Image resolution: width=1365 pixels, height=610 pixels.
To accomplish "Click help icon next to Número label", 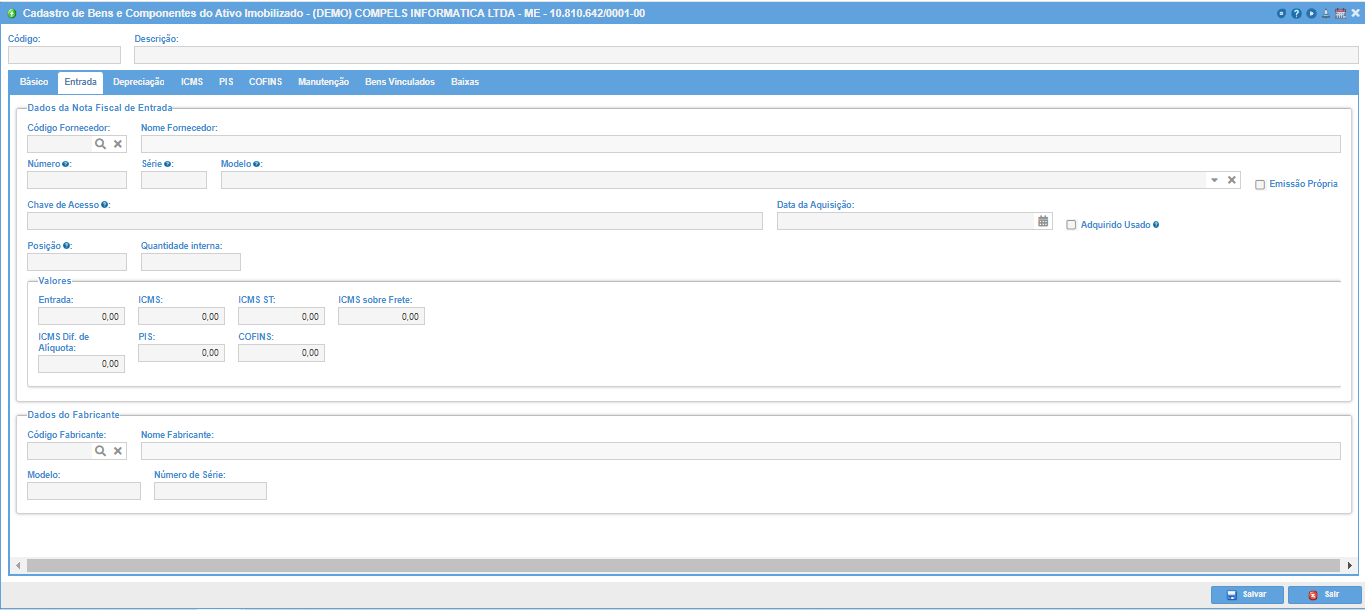I will click(66, 164).
